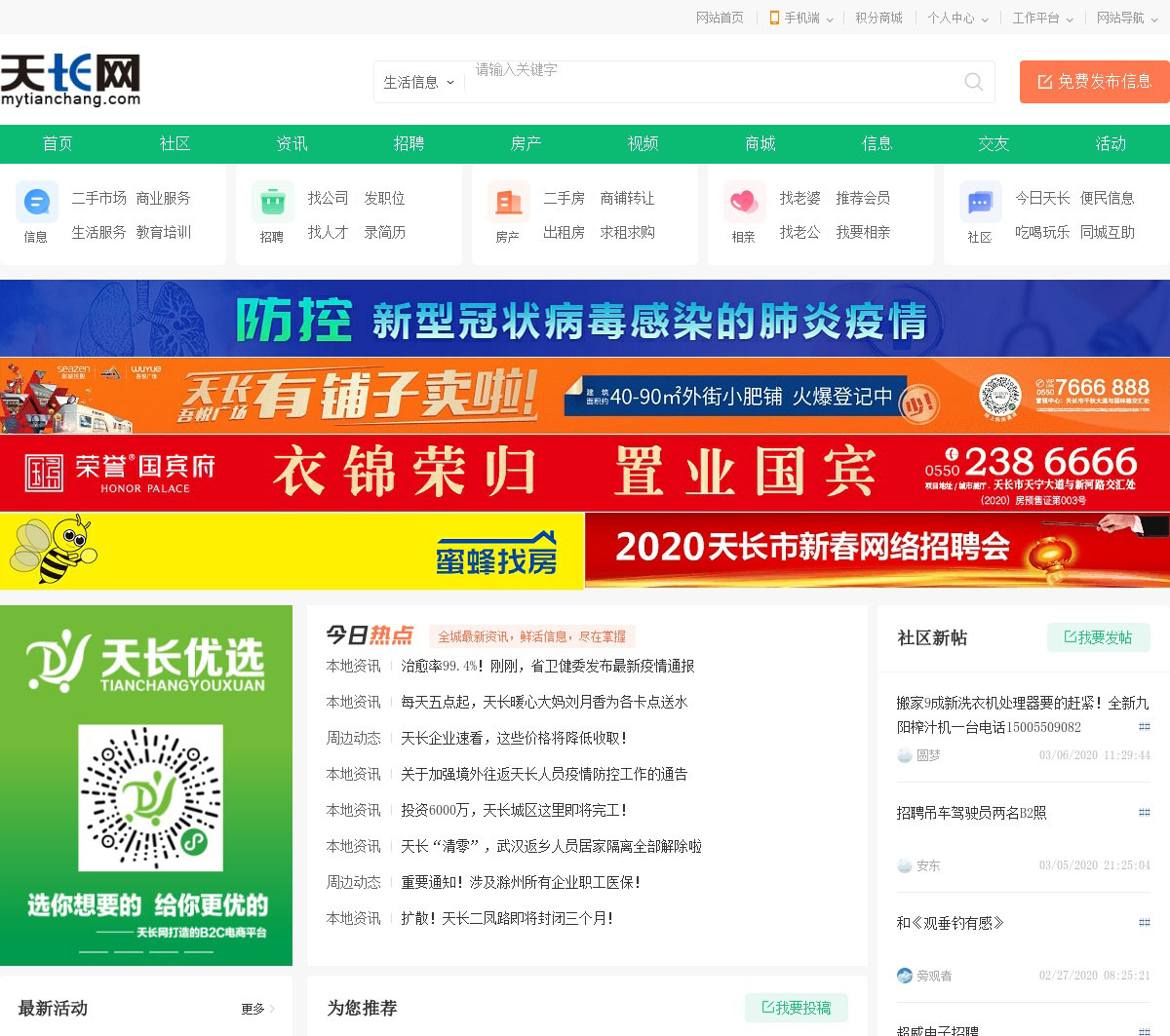Expand the 网站导航 dropdown
The width and height of the screenshot is (1170, 1036).
coord(1153,19)
